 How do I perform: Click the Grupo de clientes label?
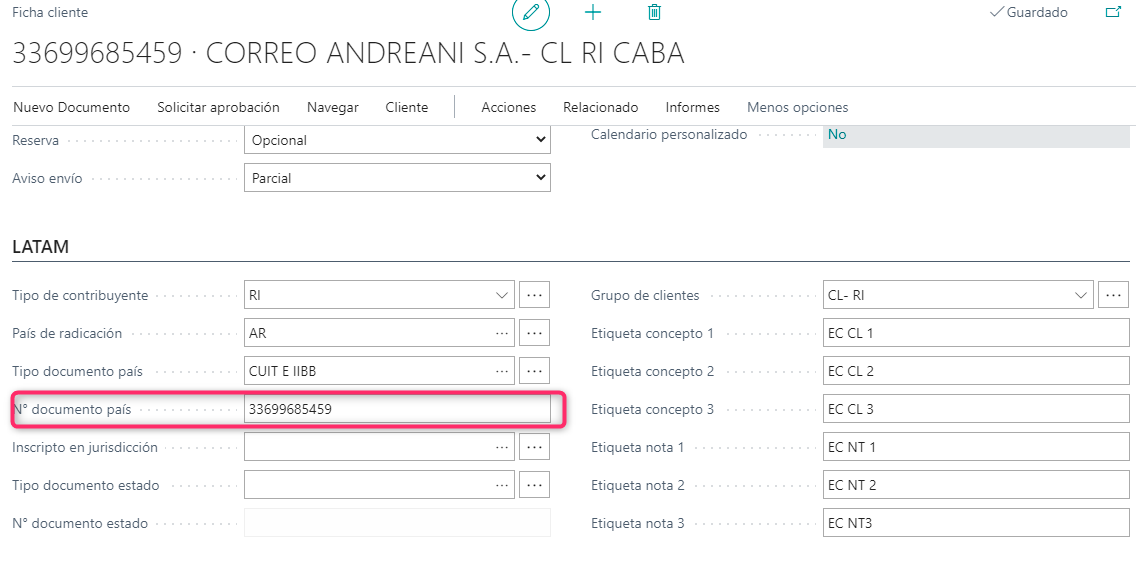click(x=646, y=296)
